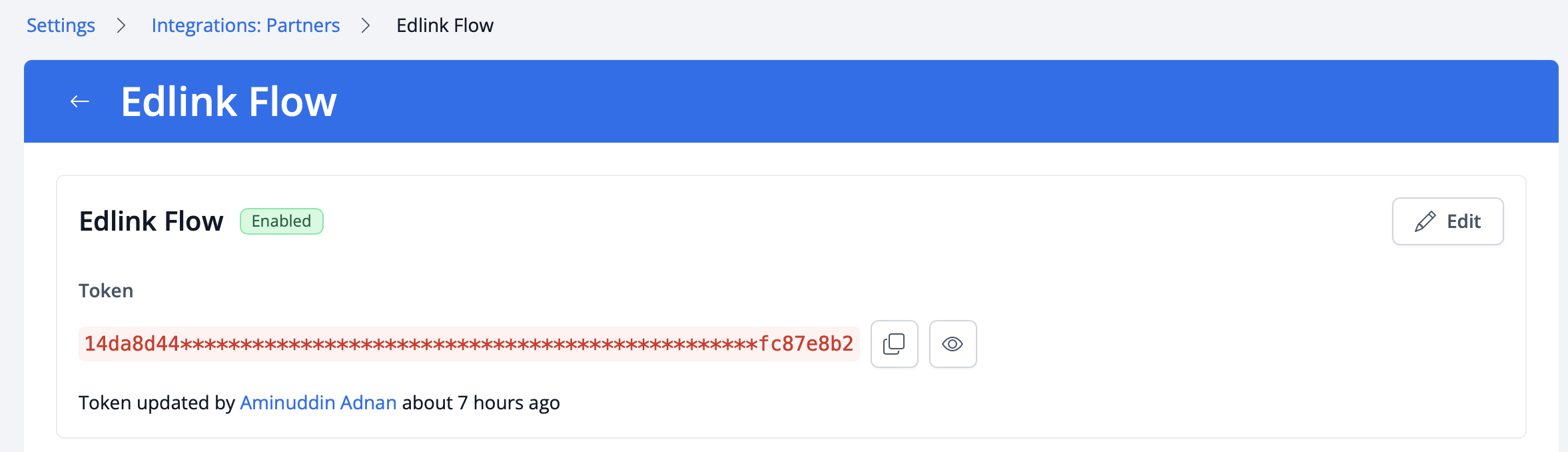
Task: Reveal the masked token with the eye icon
Action: click(953, 344)
